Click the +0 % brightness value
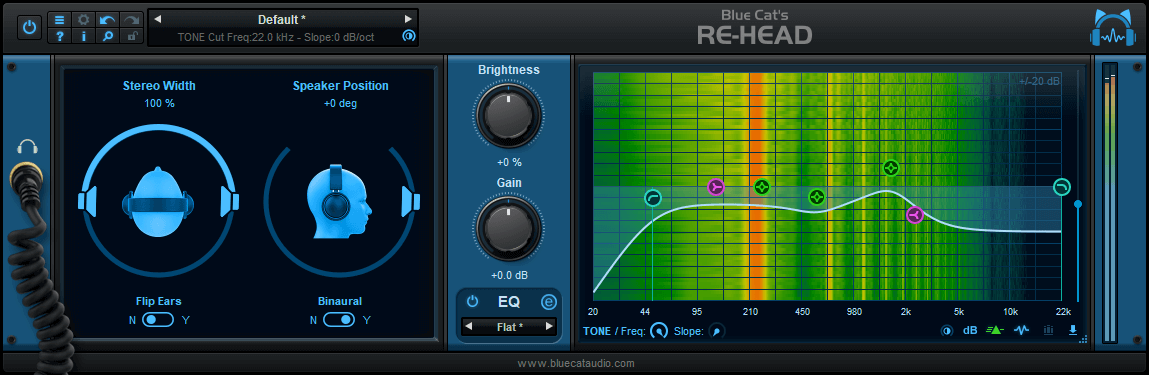Screen dimensions: 1149x375 tap(509, 163)
